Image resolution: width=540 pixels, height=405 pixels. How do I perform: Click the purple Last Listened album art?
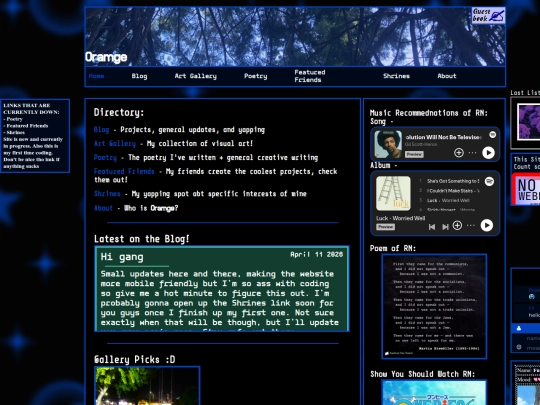click(x=529, y=122)
